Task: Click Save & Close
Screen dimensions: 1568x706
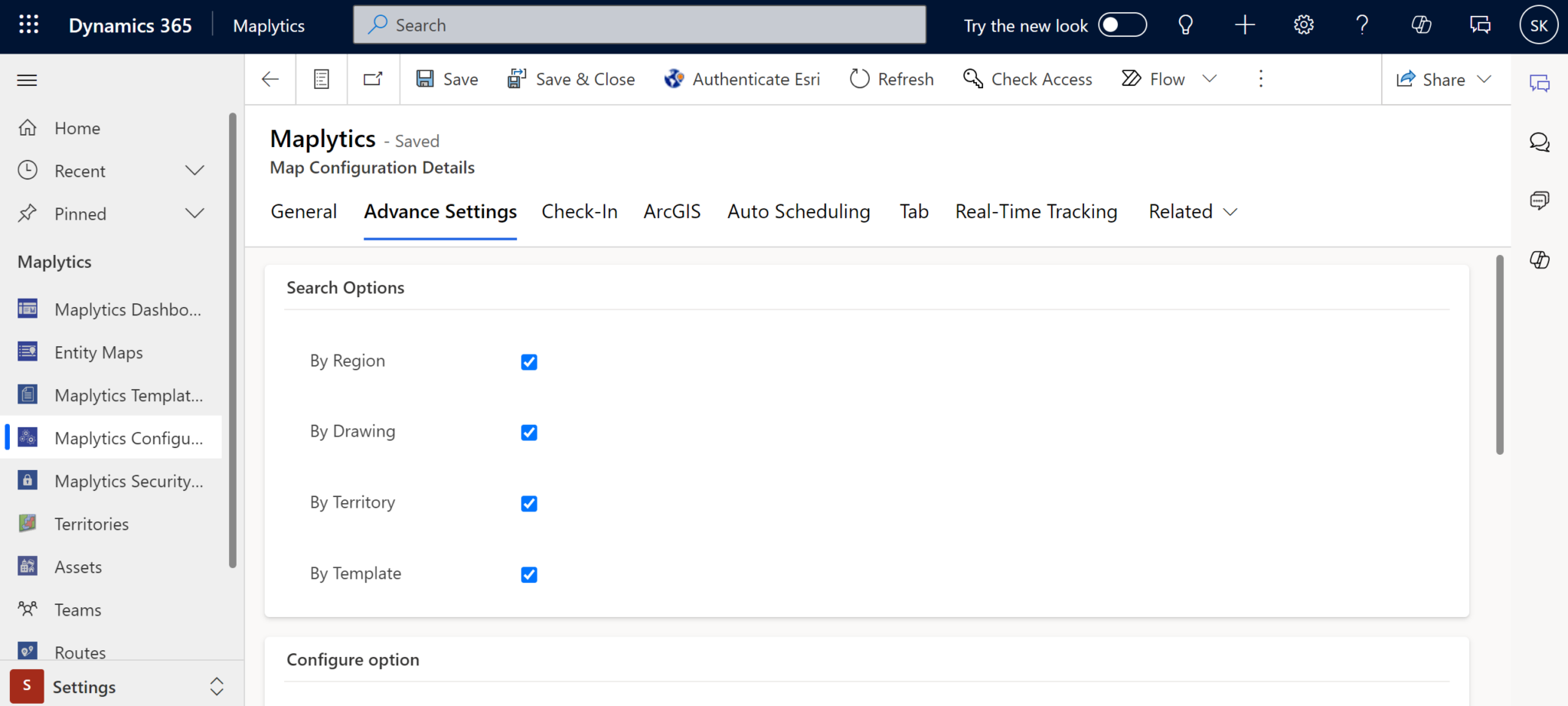Action: pos(571,78)
